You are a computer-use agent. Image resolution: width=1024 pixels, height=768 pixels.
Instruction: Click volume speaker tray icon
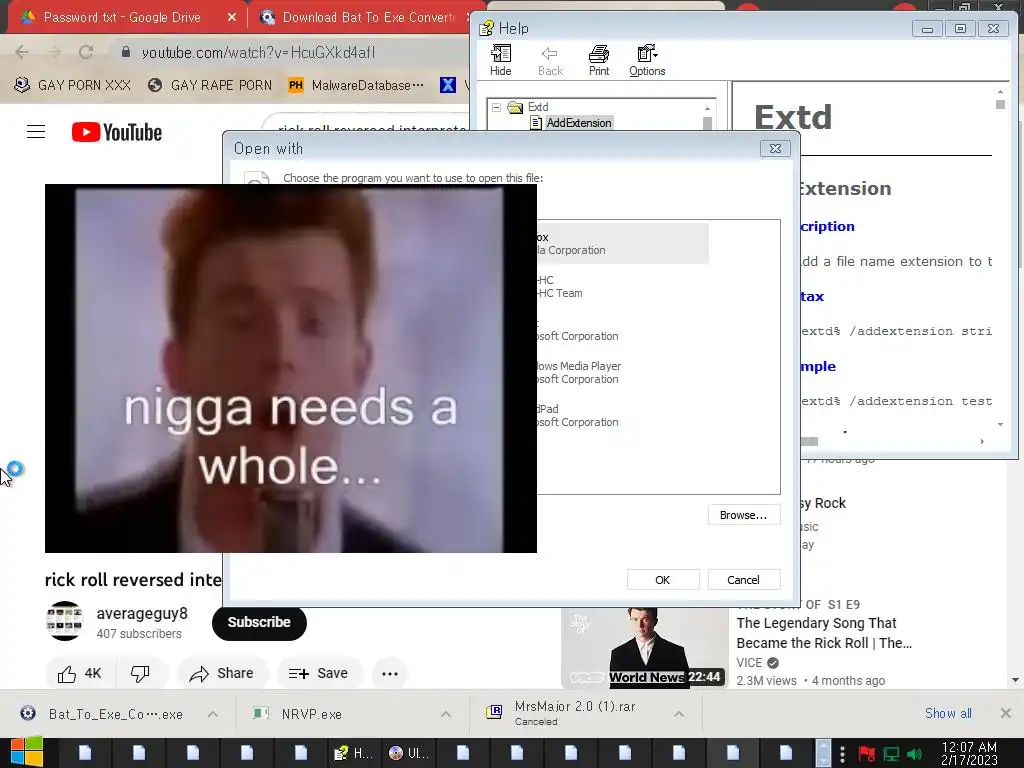point(915,754)
